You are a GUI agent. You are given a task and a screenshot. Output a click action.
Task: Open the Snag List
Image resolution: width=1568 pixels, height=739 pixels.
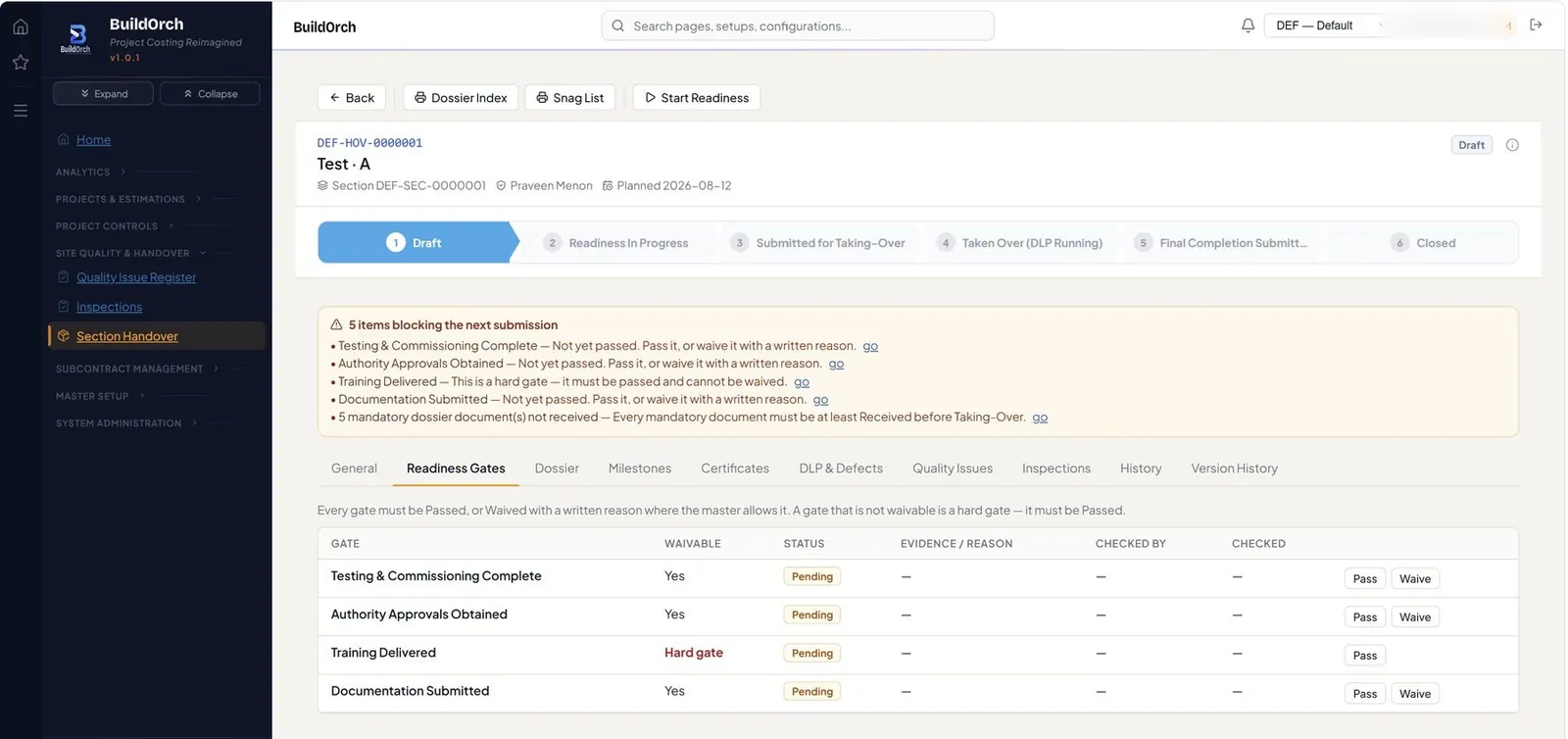569,98
